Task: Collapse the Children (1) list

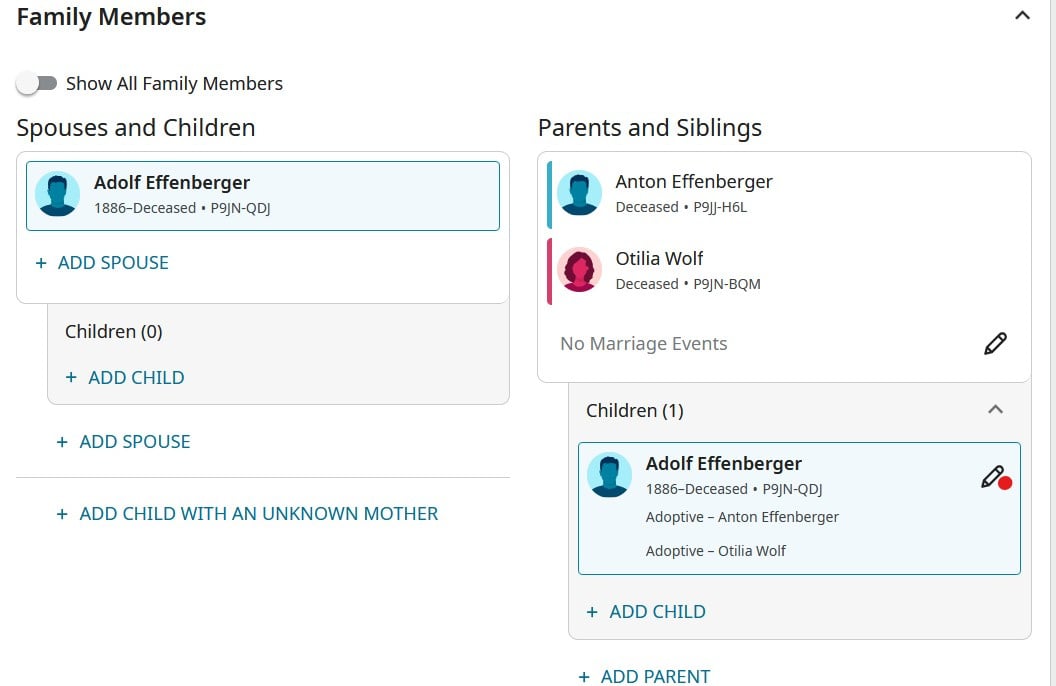Action: tap(995, 409)
